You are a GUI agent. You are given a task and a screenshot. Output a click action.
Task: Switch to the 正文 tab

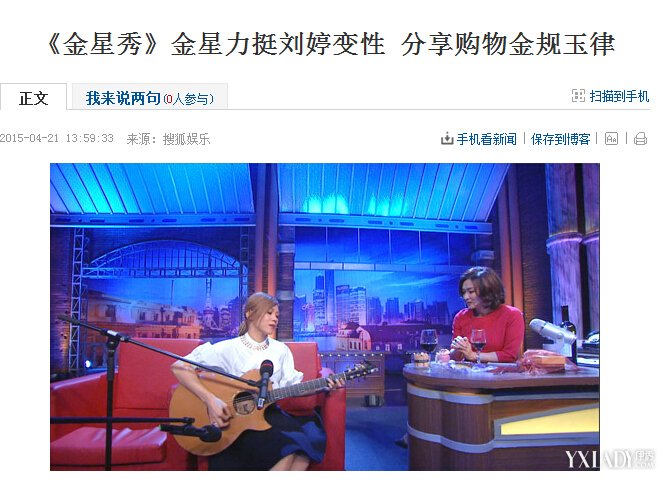coord(34,97)
